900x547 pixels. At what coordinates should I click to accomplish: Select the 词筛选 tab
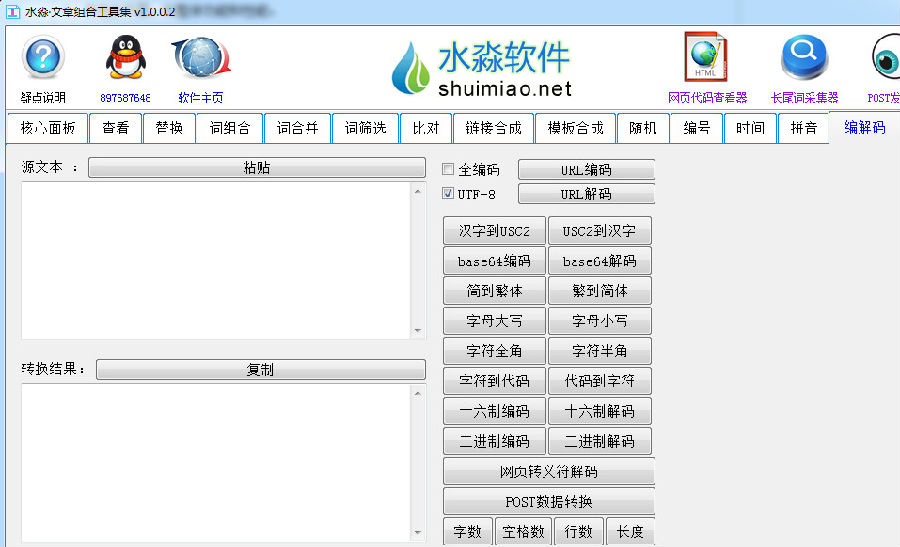pyautogui.click(x=365, y=128)
